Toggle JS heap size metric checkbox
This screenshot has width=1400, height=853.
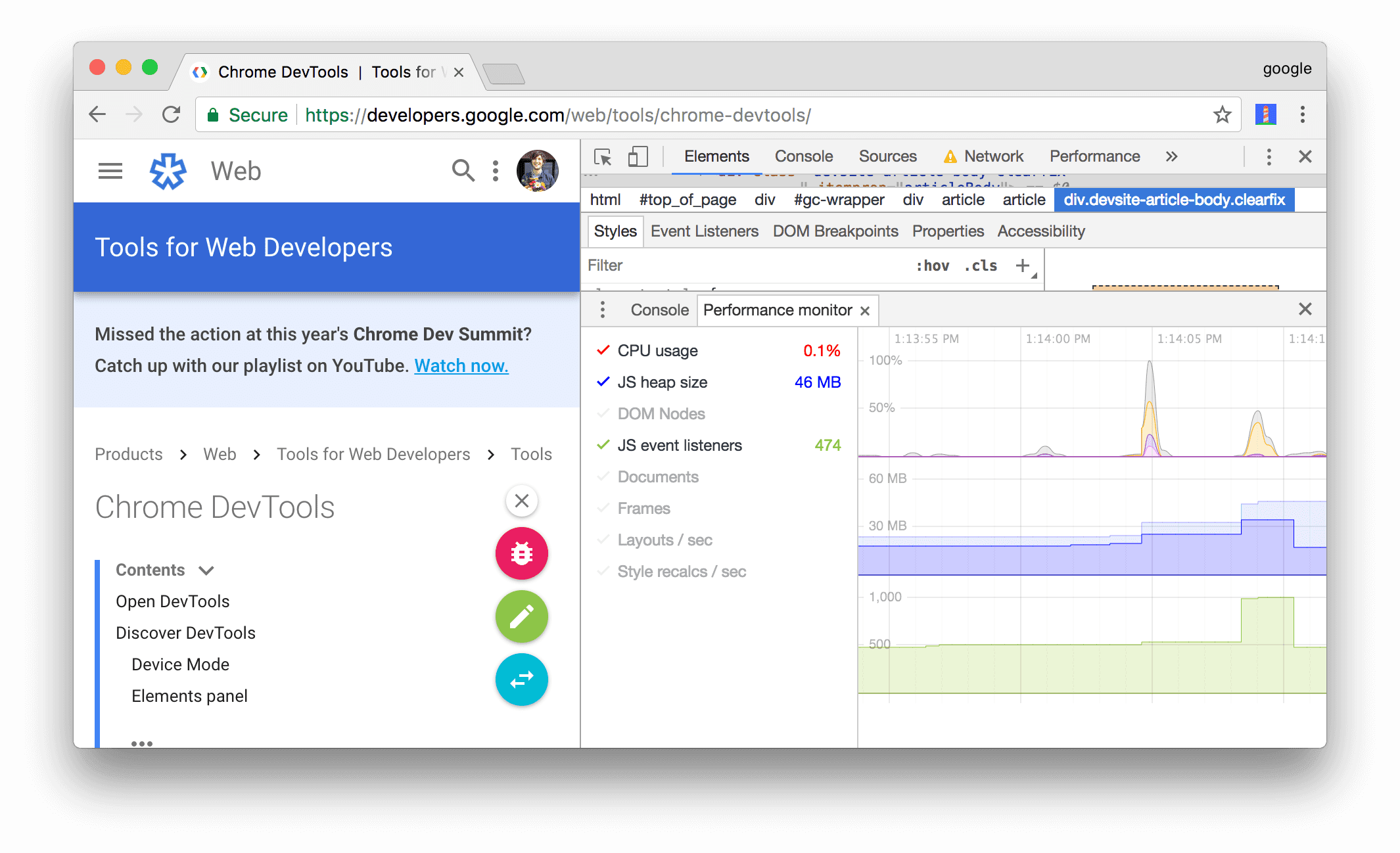tap(602, 382)
